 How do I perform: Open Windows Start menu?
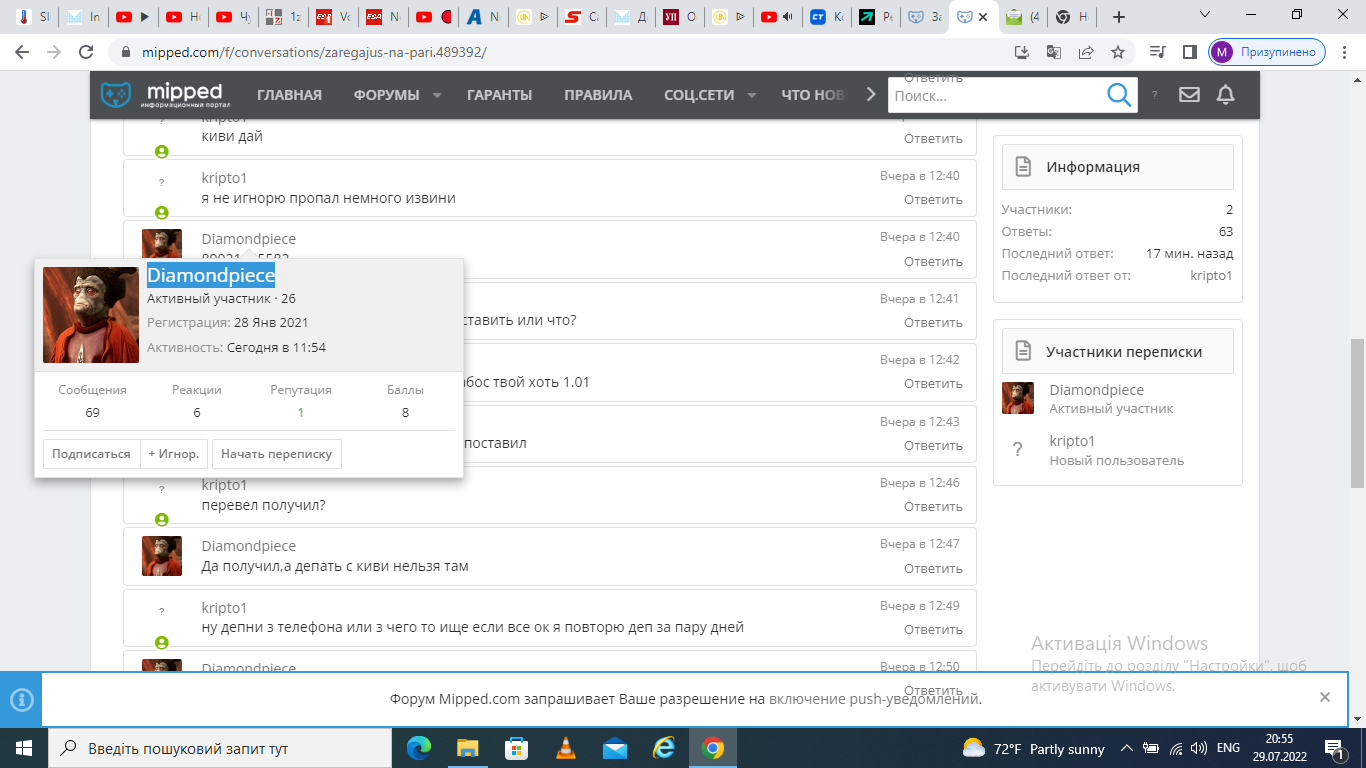[23, 748]
